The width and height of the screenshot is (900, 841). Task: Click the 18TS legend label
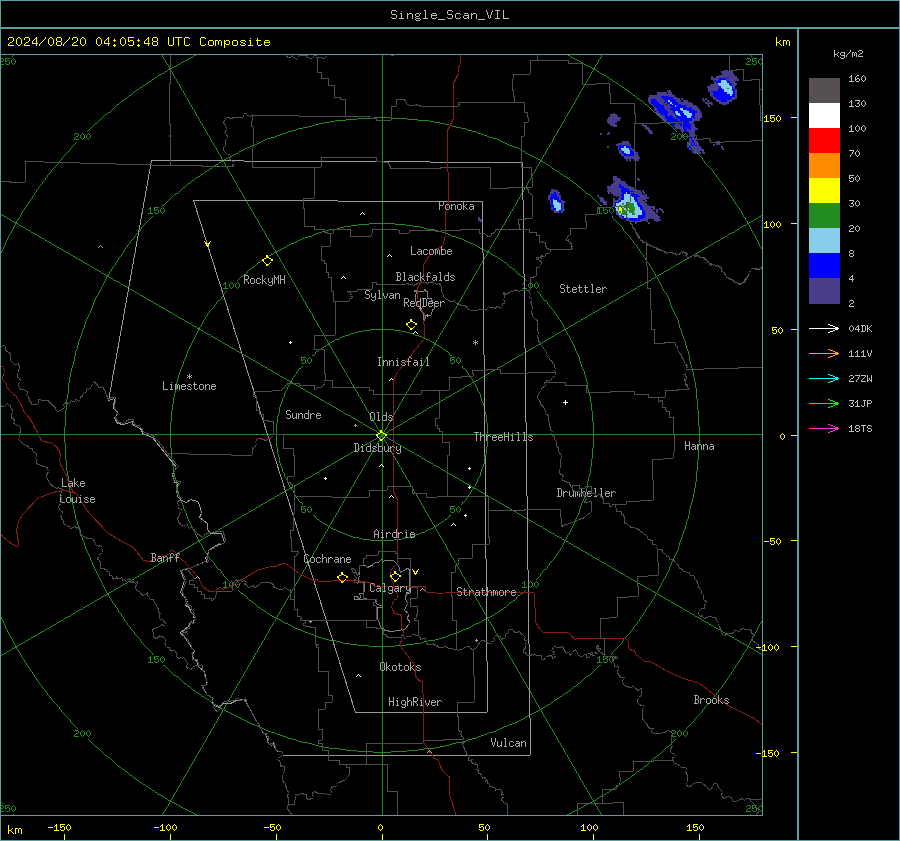pyautogui.click(x=860, y=429)
